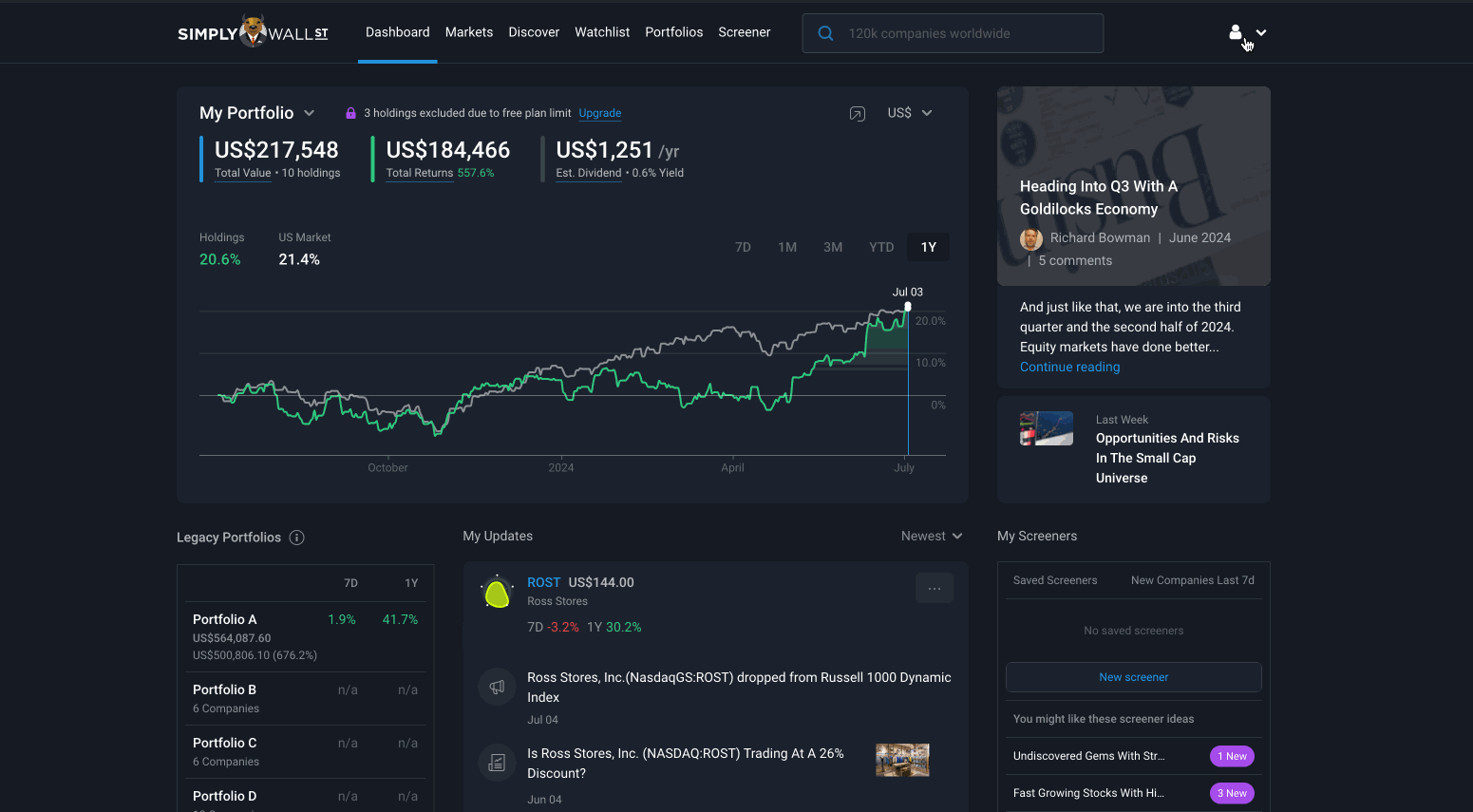Viewport: 1473px width, 812px height.
Task: Switch to Saved Screeners tab
Action: click(1055, 580)
